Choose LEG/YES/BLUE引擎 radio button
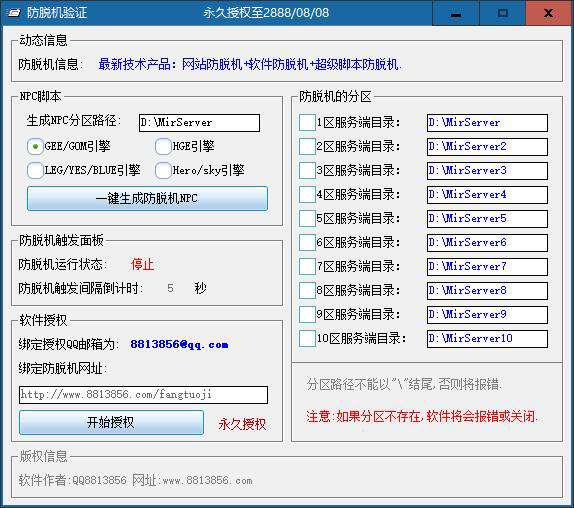Viewport: 574px width, 508px height. pos(35,171)
